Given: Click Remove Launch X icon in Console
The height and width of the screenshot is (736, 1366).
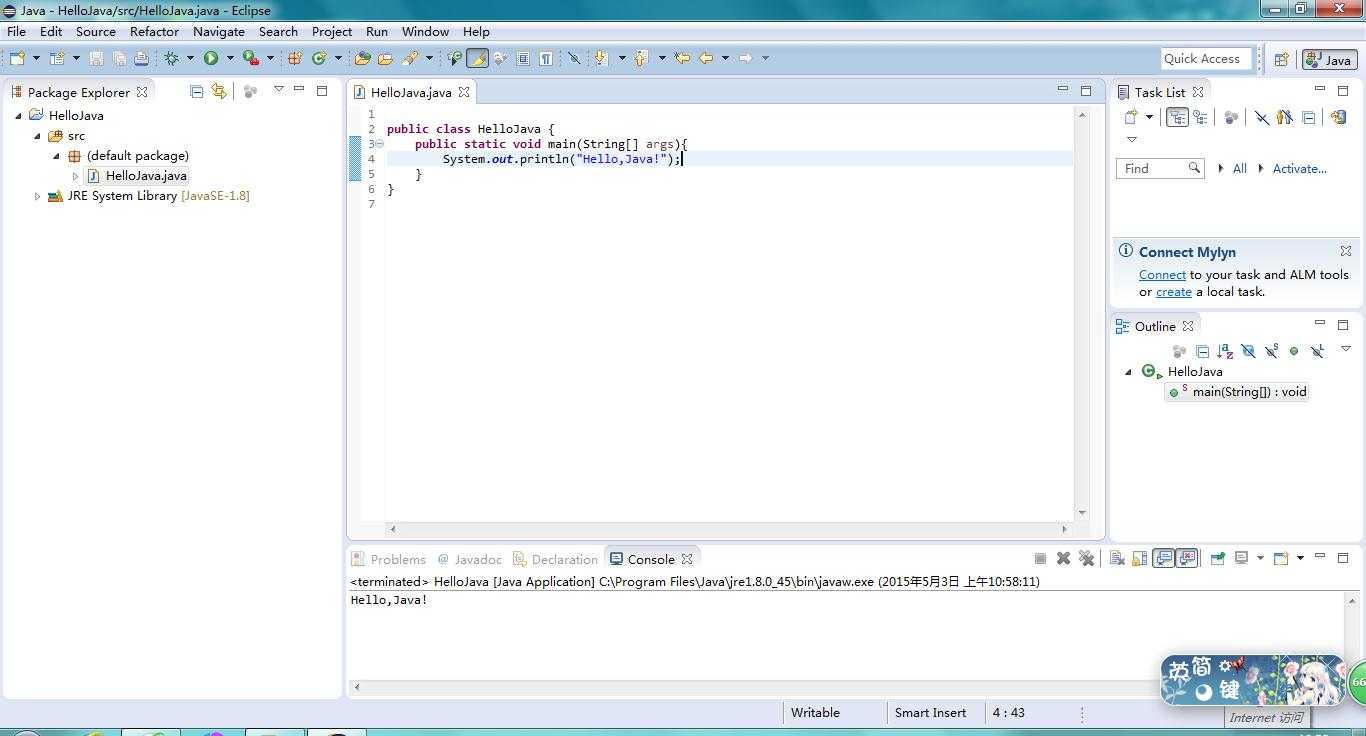Looking at the screenshot, I should (1063, 559).
